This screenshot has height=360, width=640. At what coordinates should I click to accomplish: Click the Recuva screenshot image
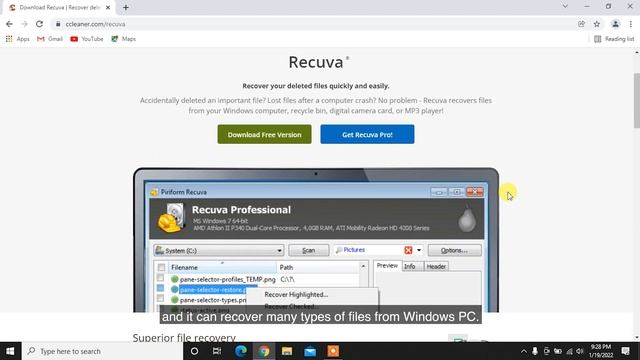(316, 240)
